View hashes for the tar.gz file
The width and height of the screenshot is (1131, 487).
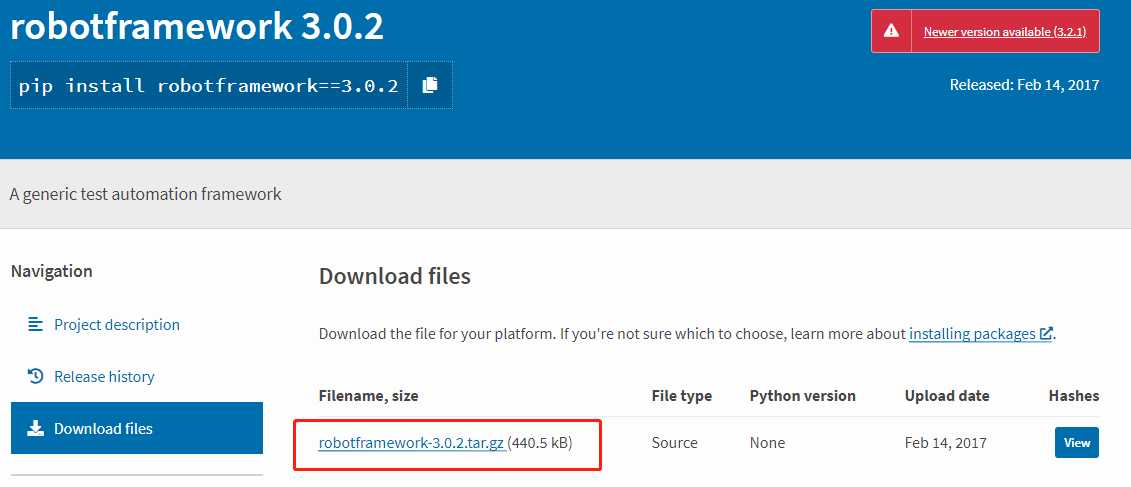tap(1077, 442)
